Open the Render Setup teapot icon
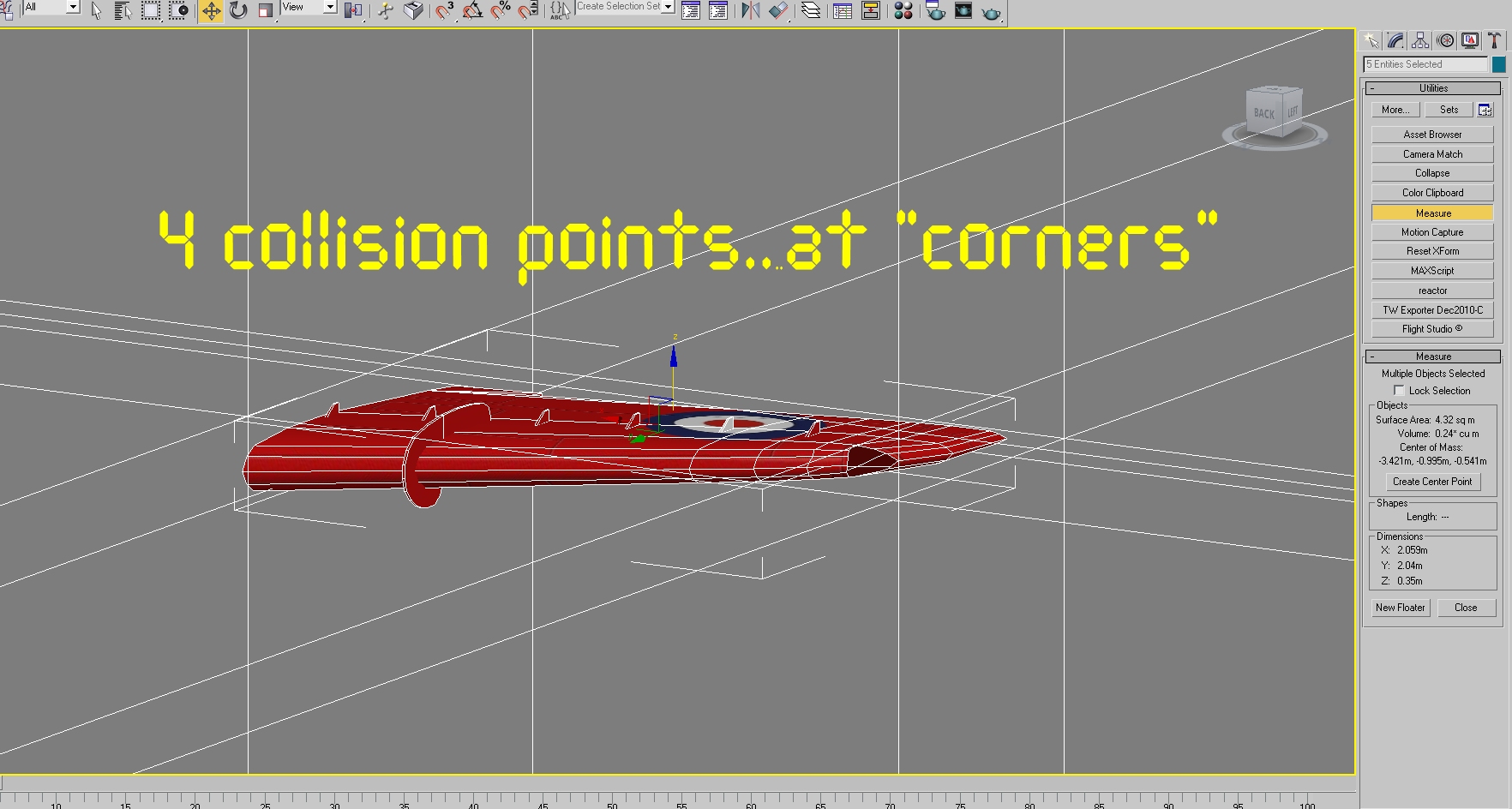 click(x=935, y=11)
